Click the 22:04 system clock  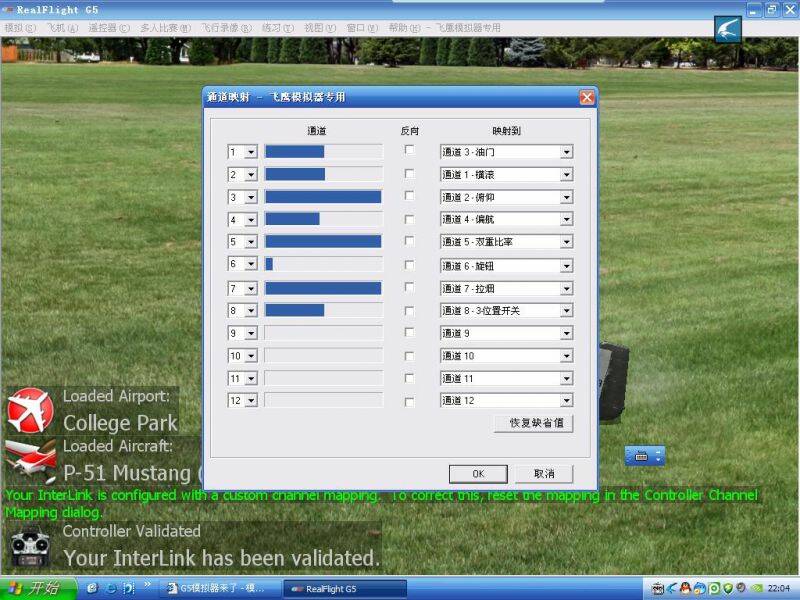[779, 588]
